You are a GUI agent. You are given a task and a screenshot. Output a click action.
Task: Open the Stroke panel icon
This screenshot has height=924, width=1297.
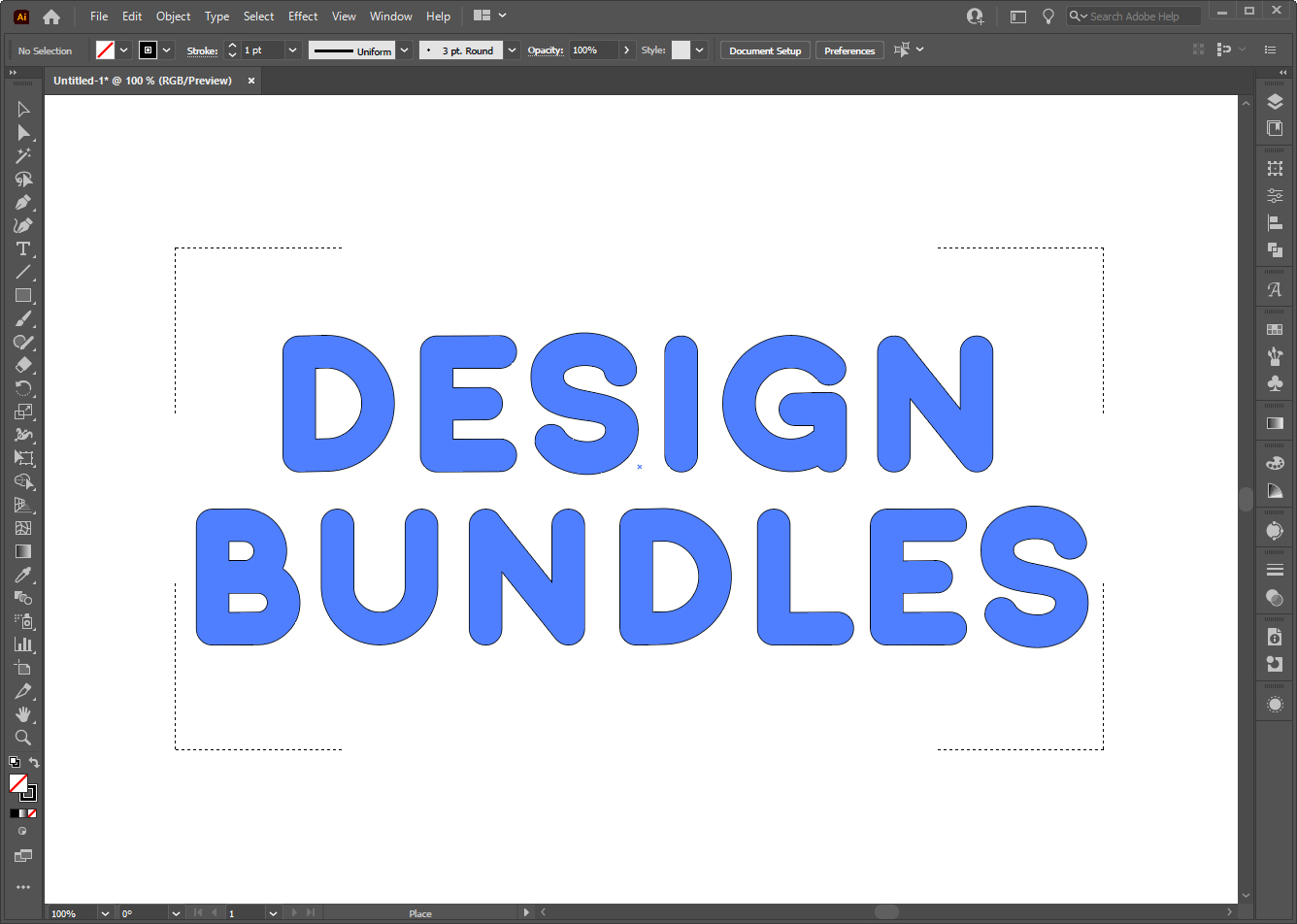pos(1275,571)
